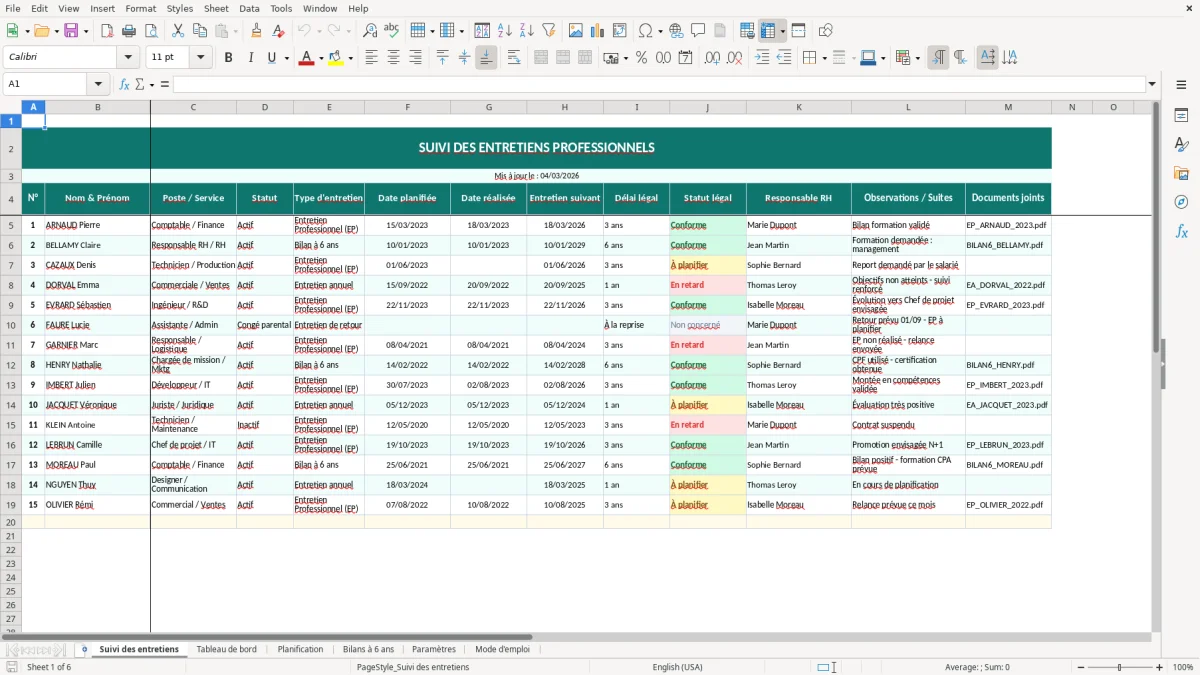Open background color dropdown arrow

point(350,58)
